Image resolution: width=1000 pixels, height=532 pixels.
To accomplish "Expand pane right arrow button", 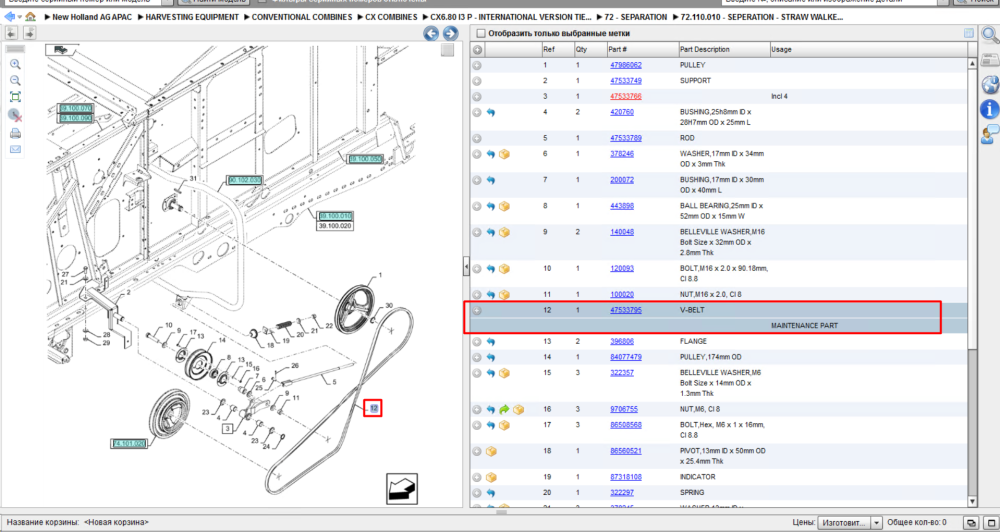I will 29,33.
